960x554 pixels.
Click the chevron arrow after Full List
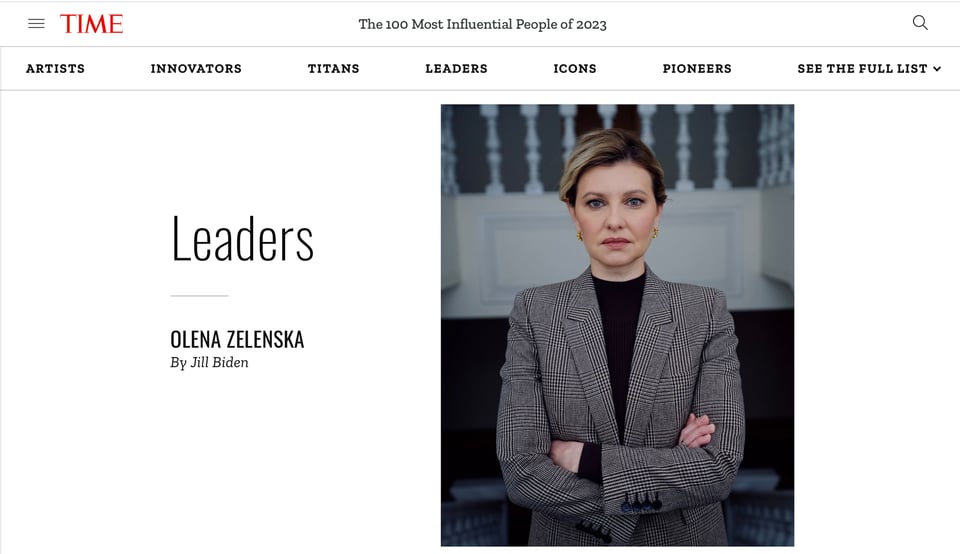937,69
